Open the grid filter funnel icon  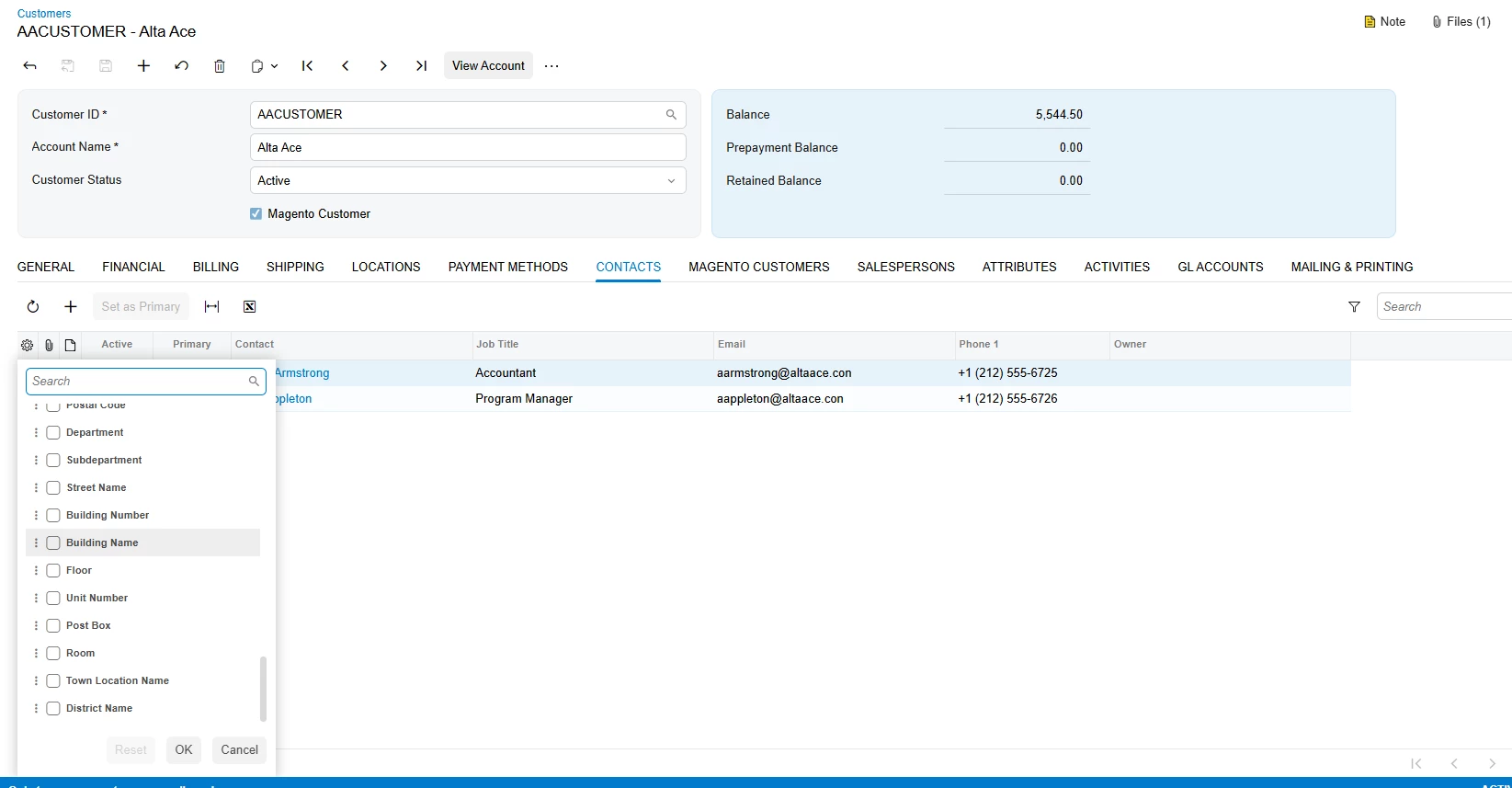(x=1354, y=307)
